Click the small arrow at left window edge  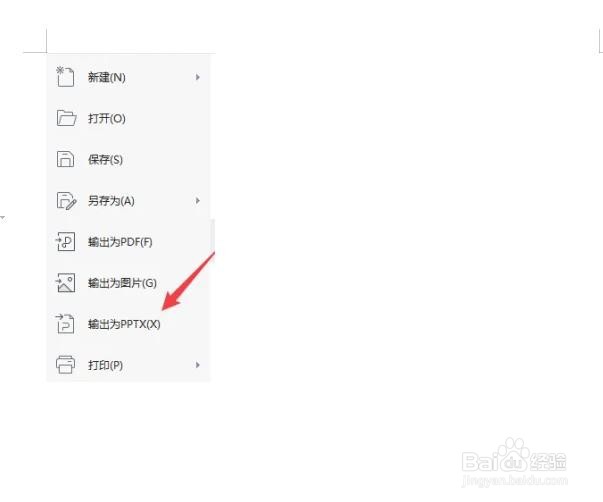(x=3, y=218)
